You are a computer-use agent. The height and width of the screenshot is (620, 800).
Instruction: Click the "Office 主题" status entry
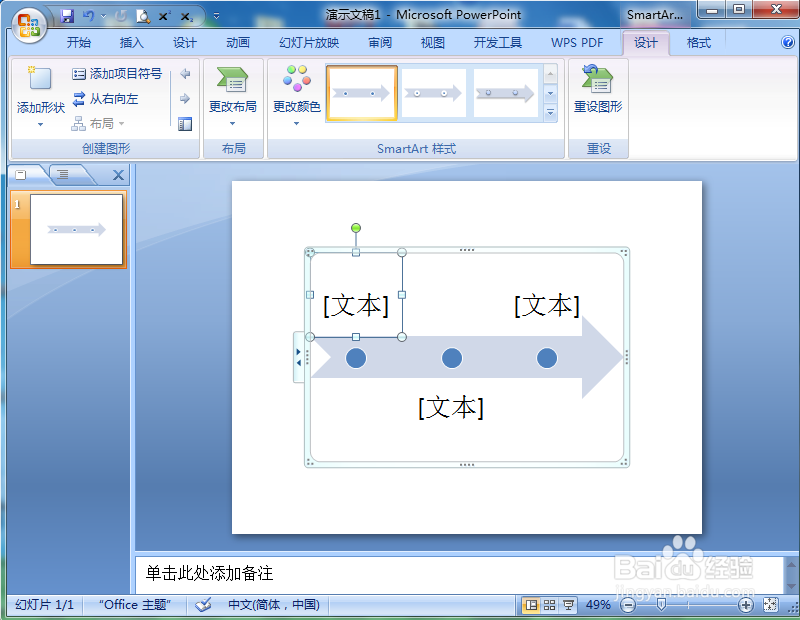pyautogui.click(x=135, y=605)
